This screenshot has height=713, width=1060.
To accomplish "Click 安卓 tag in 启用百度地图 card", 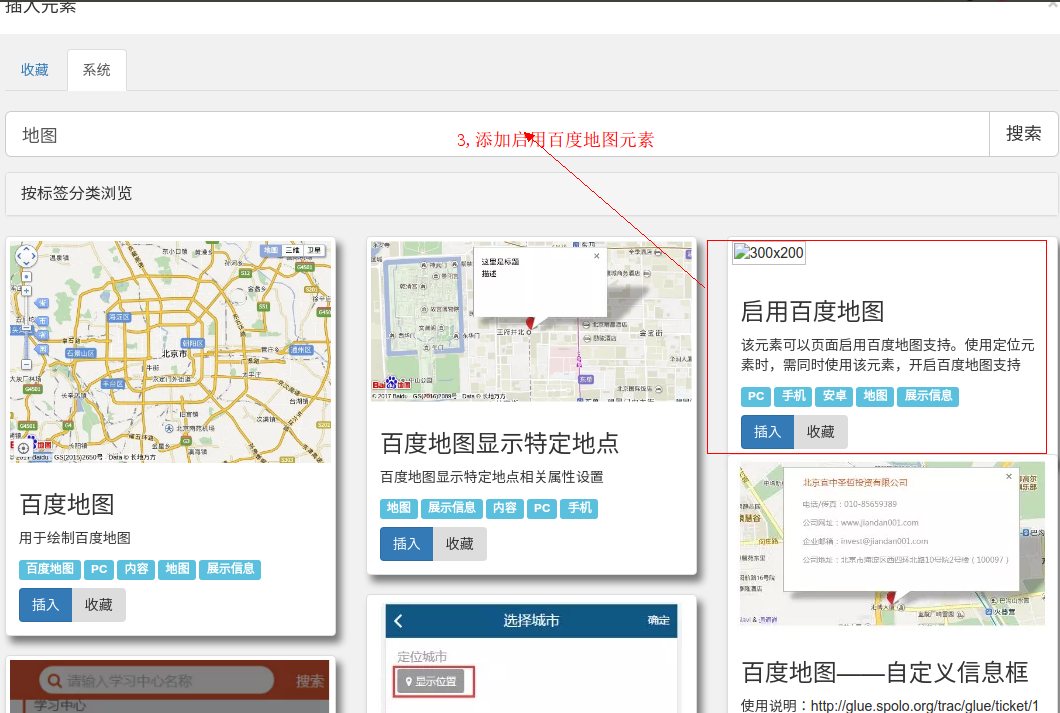I will [x=834, y=396].
